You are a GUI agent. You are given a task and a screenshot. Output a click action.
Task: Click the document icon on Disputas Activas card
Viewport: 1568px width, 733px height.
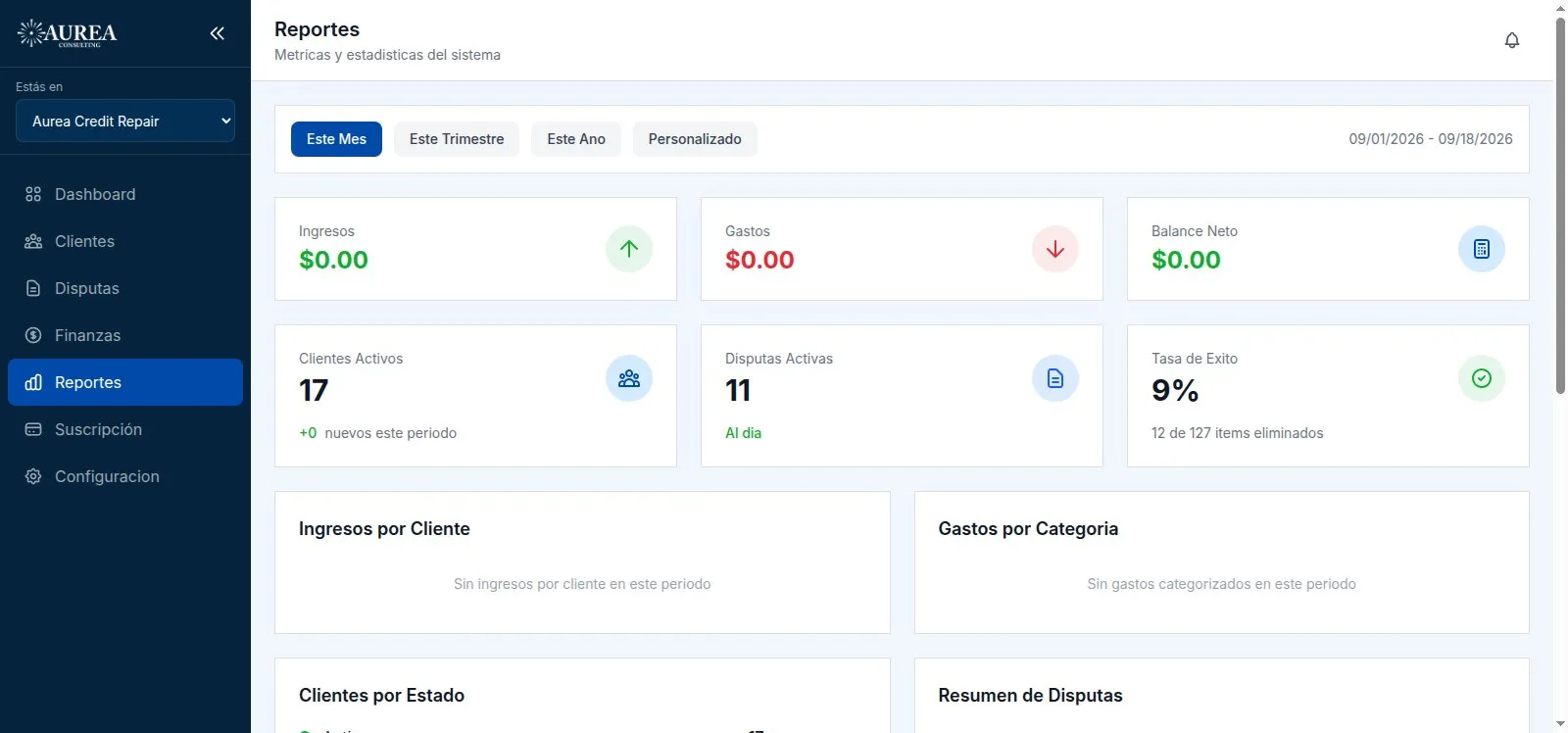[1055, 378]
